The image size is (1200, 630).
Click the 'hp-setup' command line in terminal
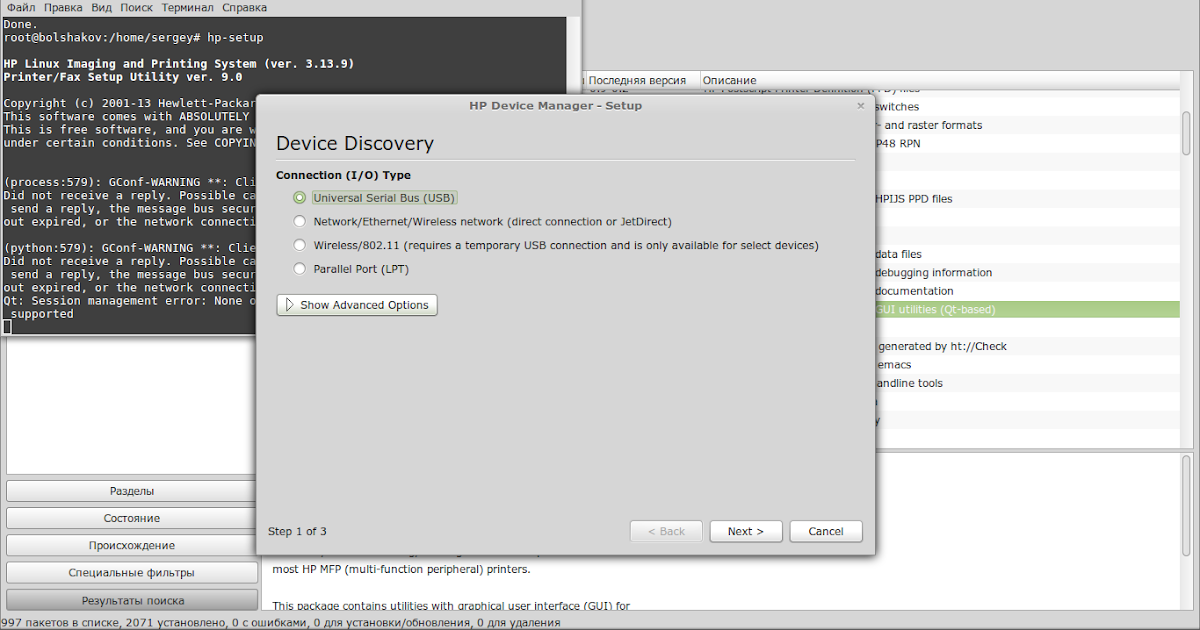tap(133, 37)
